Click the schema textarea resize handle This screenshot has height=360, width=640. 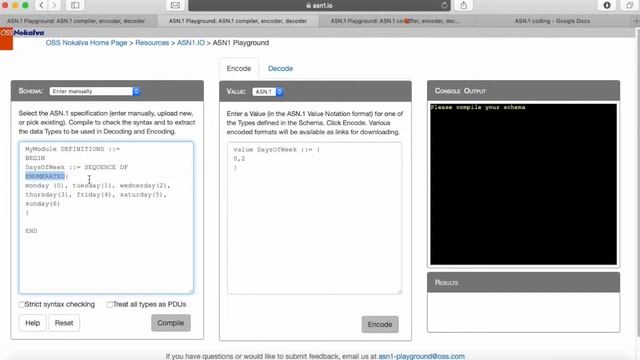pos(191,291)
